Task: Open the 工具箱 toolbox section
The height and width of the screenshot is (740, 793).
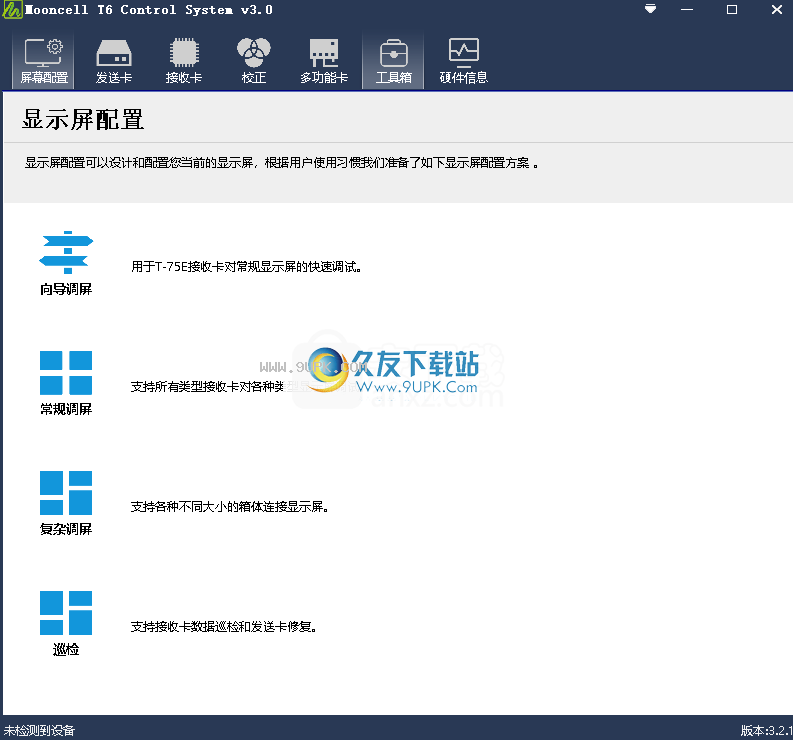Action: tap(393, 61)
